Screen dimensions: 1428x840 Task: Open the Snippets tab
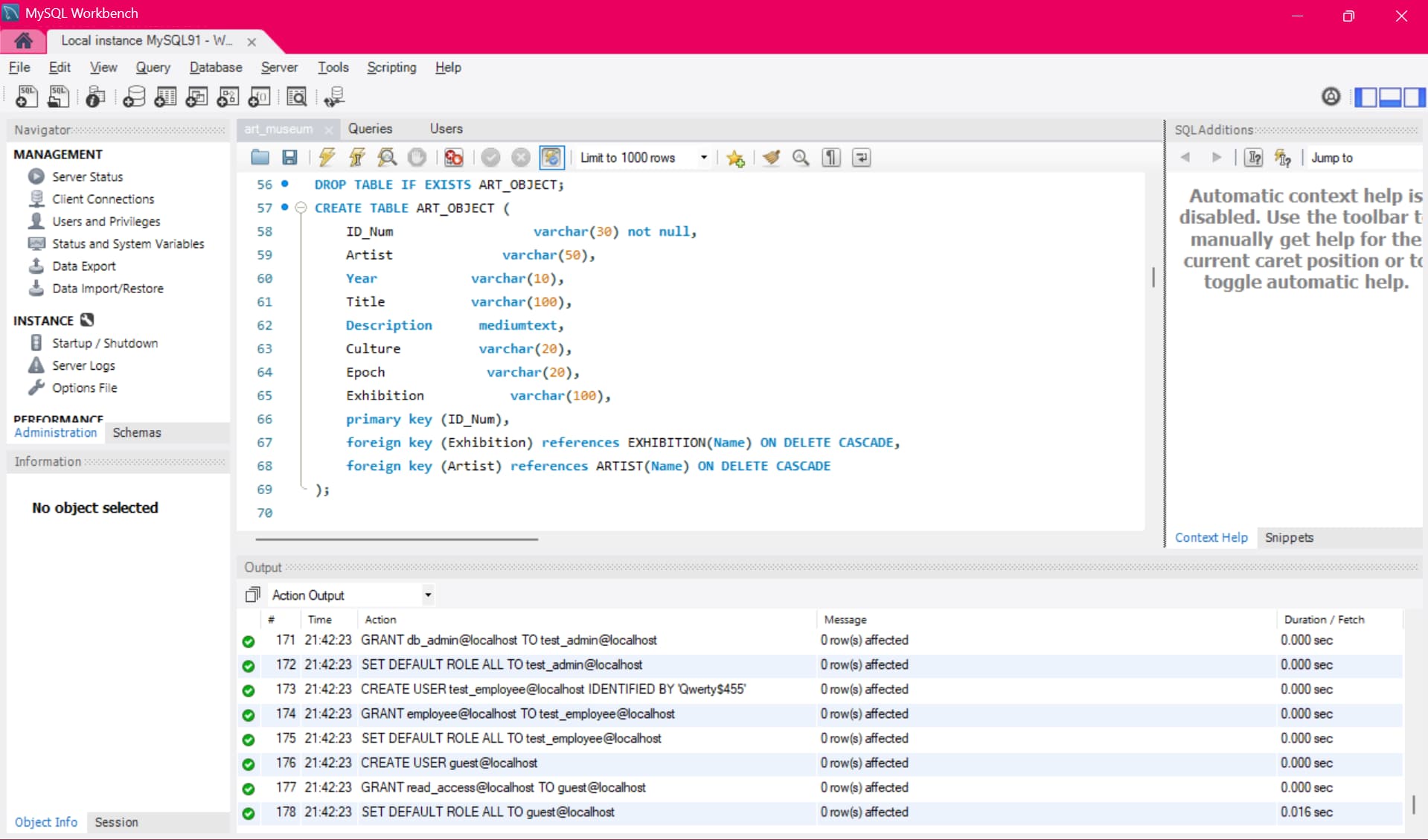click(x=1289, y=537)
